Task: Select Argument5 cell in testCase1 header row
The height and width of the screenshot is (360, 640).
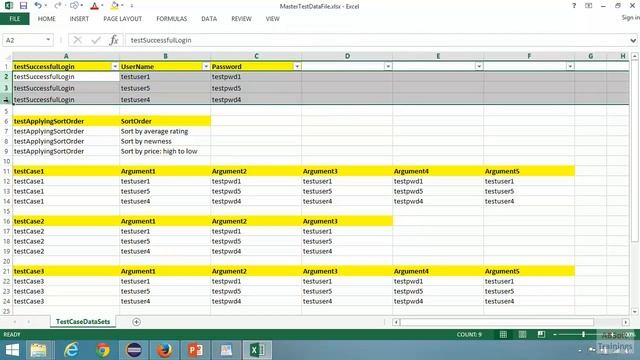Action: click(x=529, y=171)
